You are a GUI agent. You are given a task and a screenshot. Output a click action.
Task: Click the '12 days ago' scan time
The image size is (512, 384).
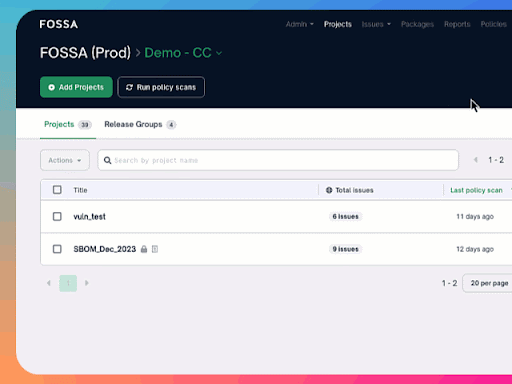[475, 249]
